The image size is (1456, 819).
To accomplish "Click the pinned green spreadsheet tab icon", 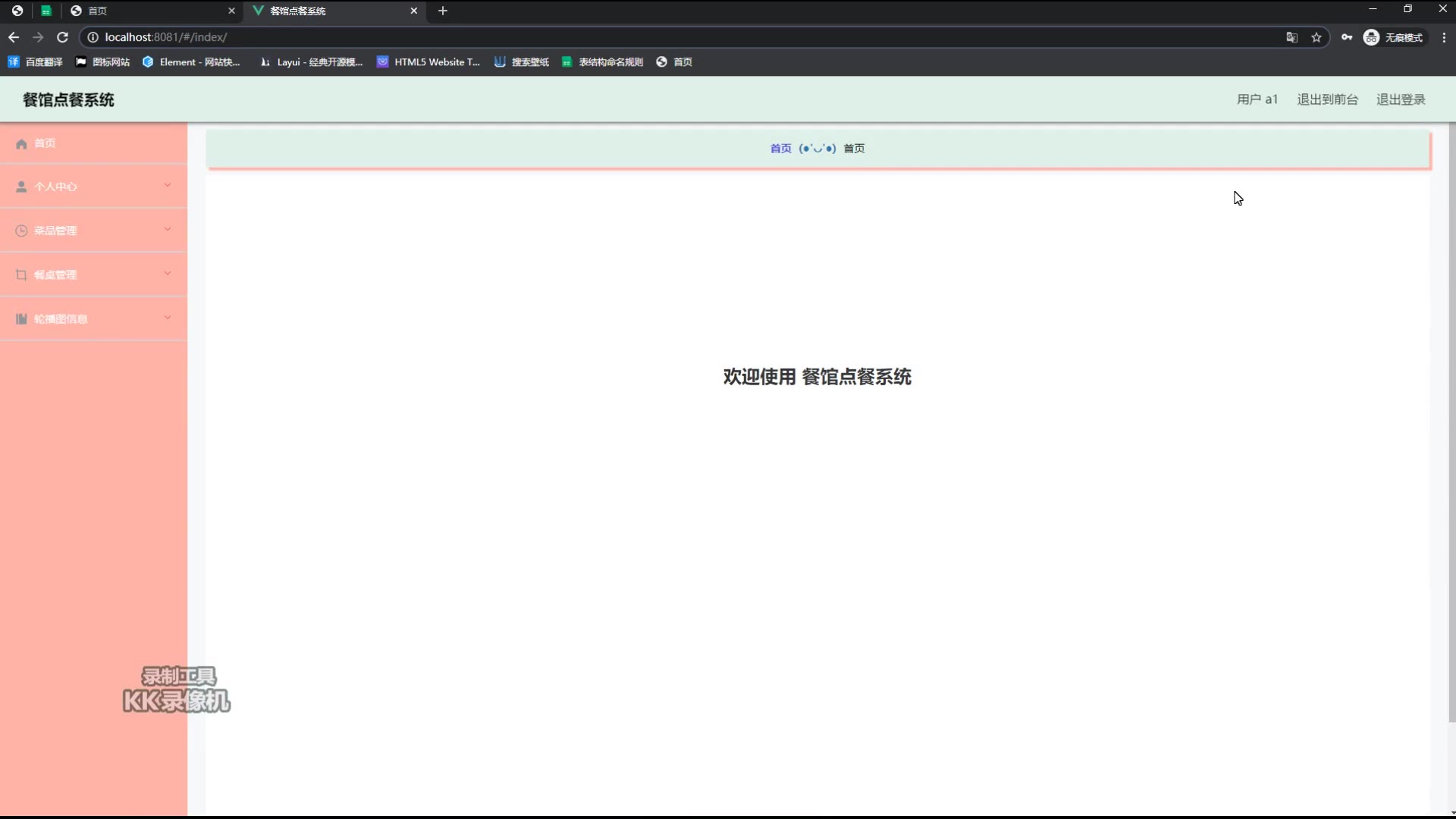I will 45,11.
